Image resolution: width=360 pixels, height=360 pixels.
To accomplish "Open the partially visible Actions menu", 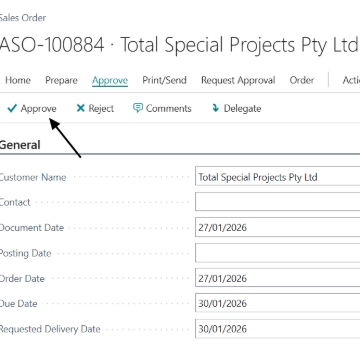I will [x=351, y=80].
